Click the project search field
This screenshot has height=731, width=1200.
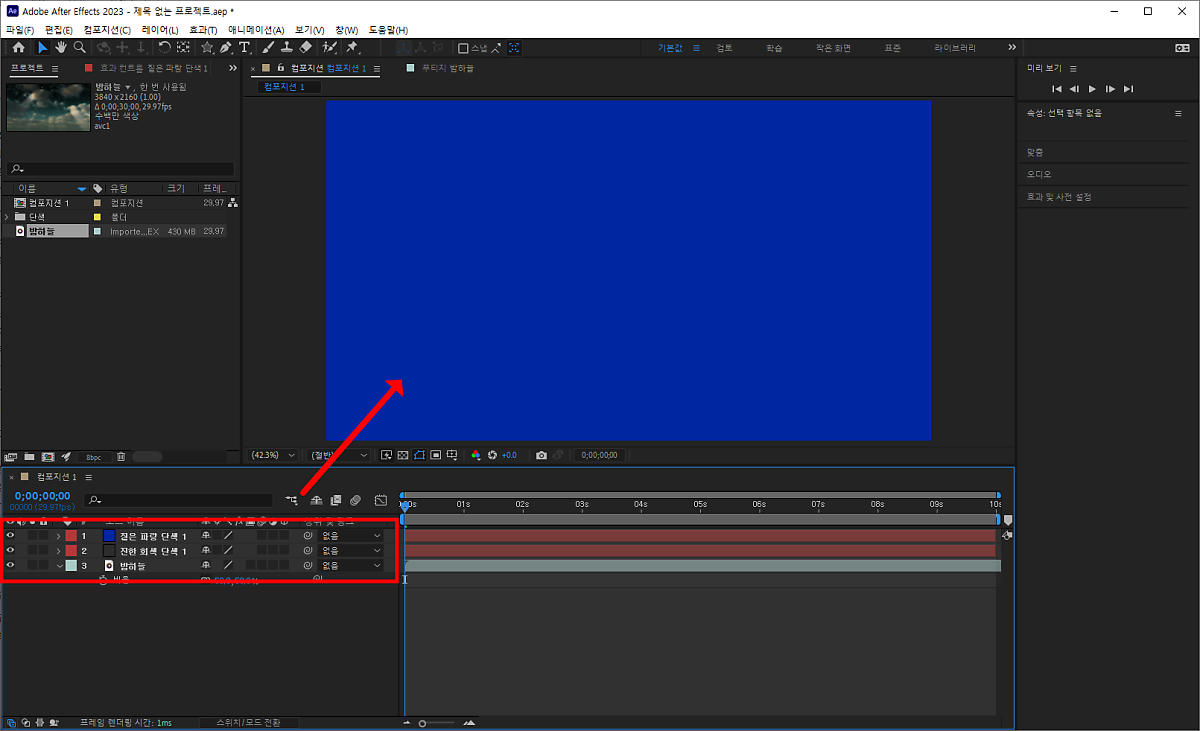tap(120, 169)
